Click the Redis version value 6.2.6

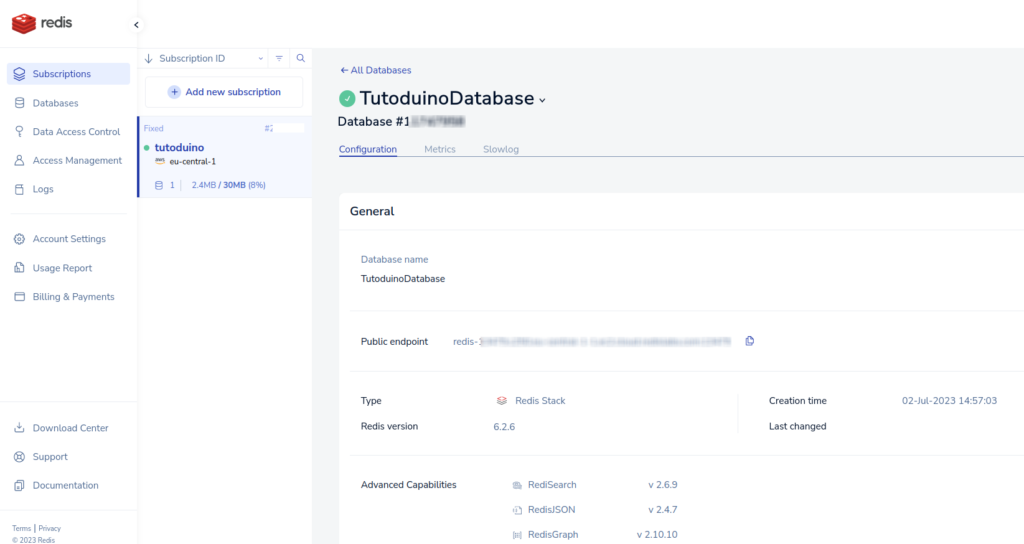coord(504,427)
